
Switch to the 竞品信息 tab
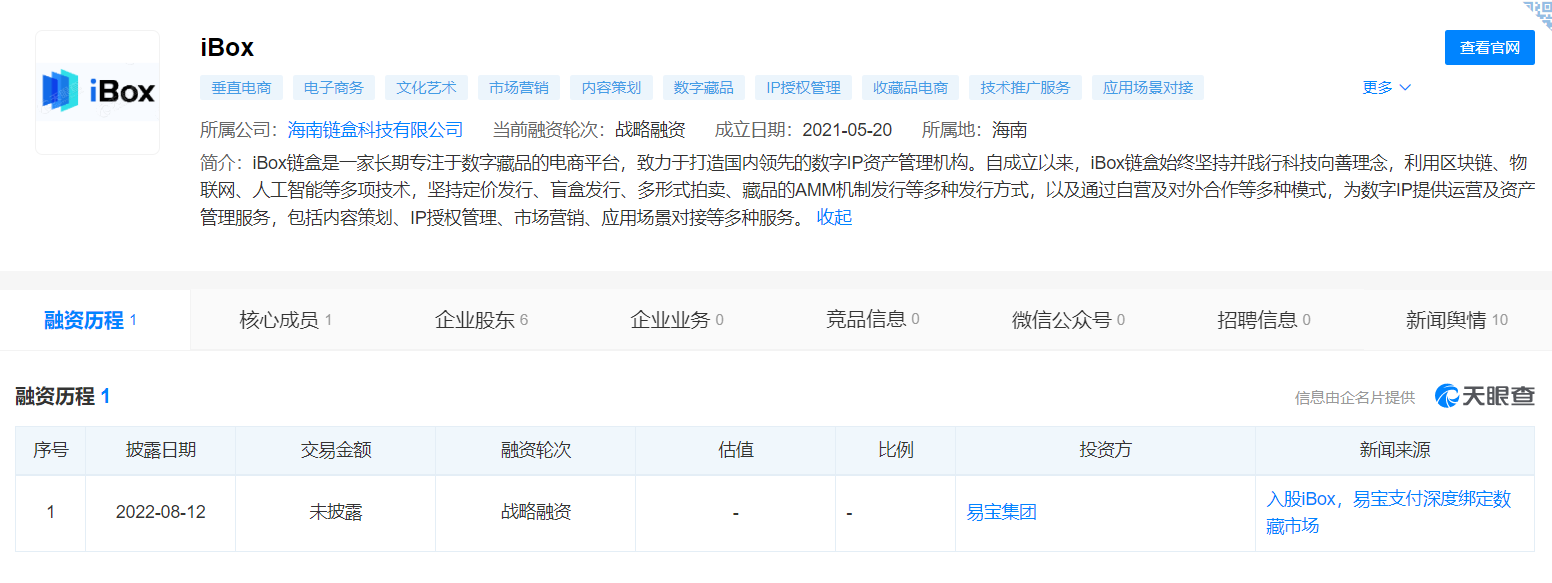872,320
